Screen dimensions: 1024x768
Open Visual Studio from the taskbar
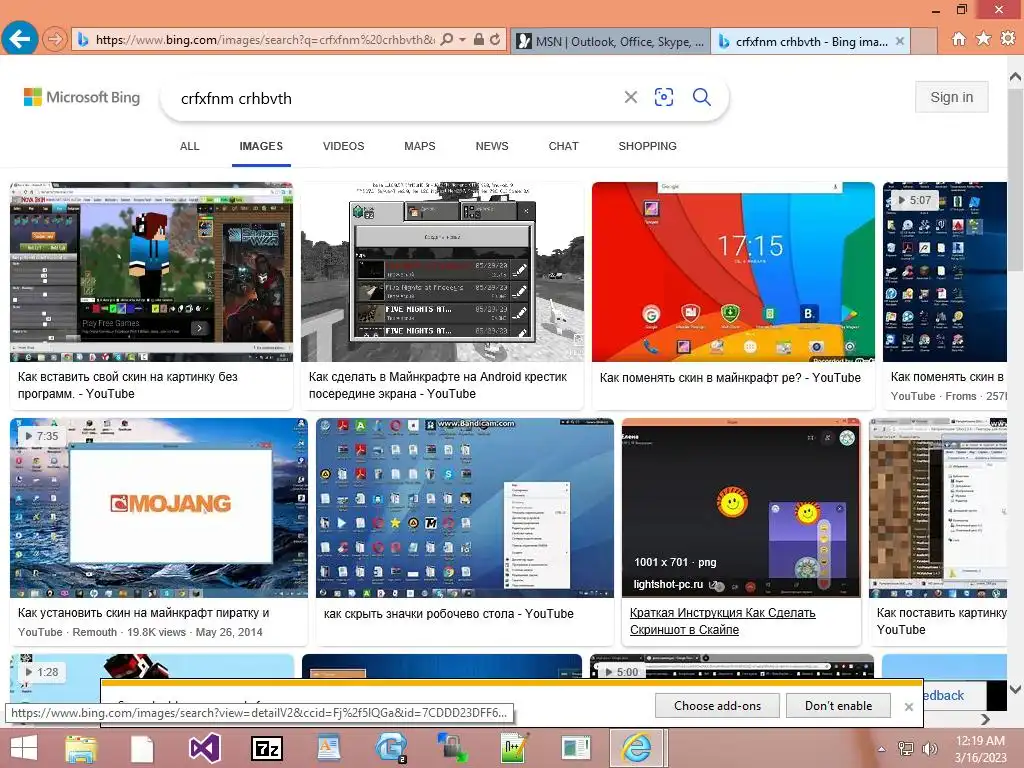pyautogui.click(x=204, y=748)
